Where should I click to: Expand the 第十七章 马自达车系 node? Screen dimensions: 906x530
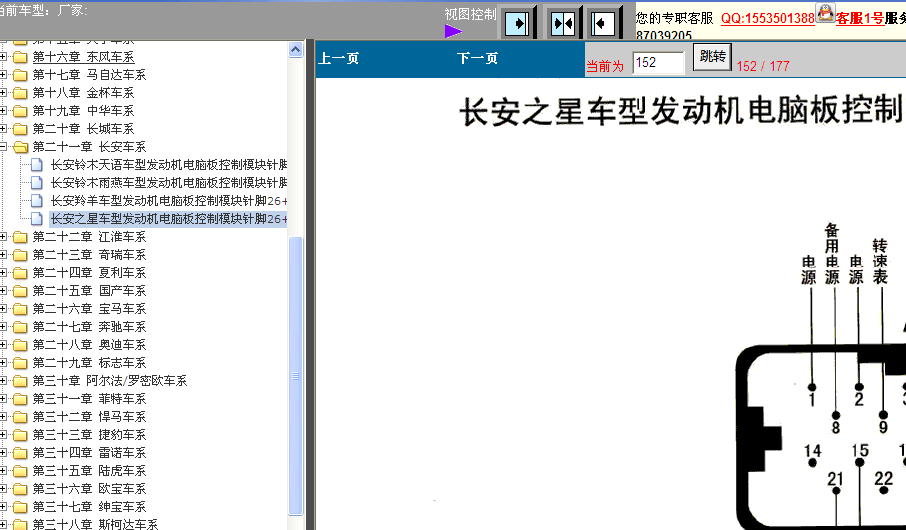(x=3, y=75)
